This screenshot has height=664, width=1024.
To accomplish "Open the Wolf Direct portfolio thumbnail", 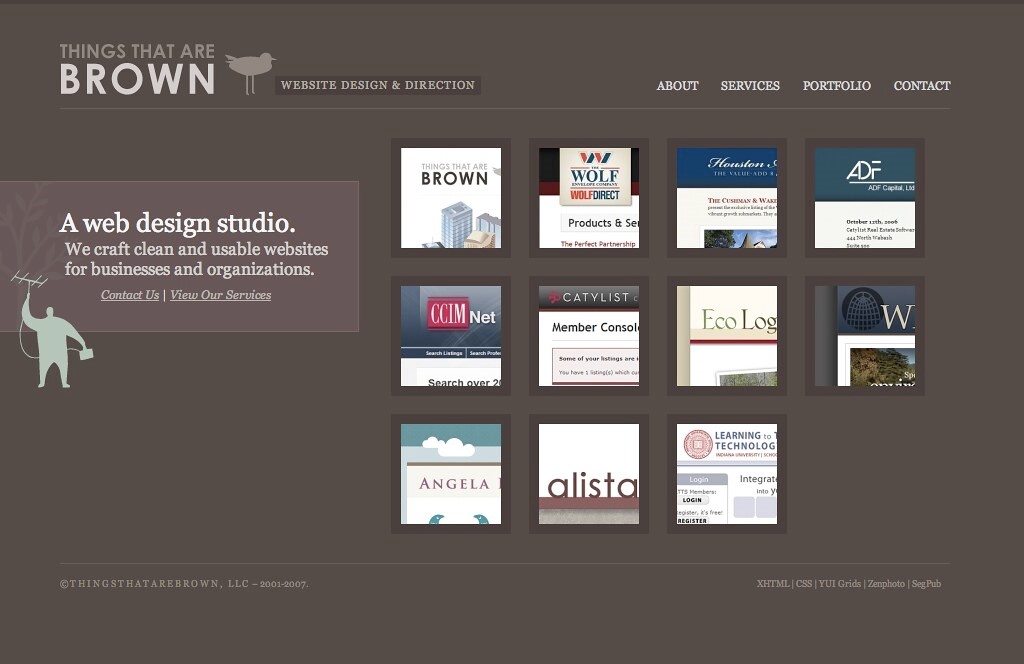I will click(589, 198).
